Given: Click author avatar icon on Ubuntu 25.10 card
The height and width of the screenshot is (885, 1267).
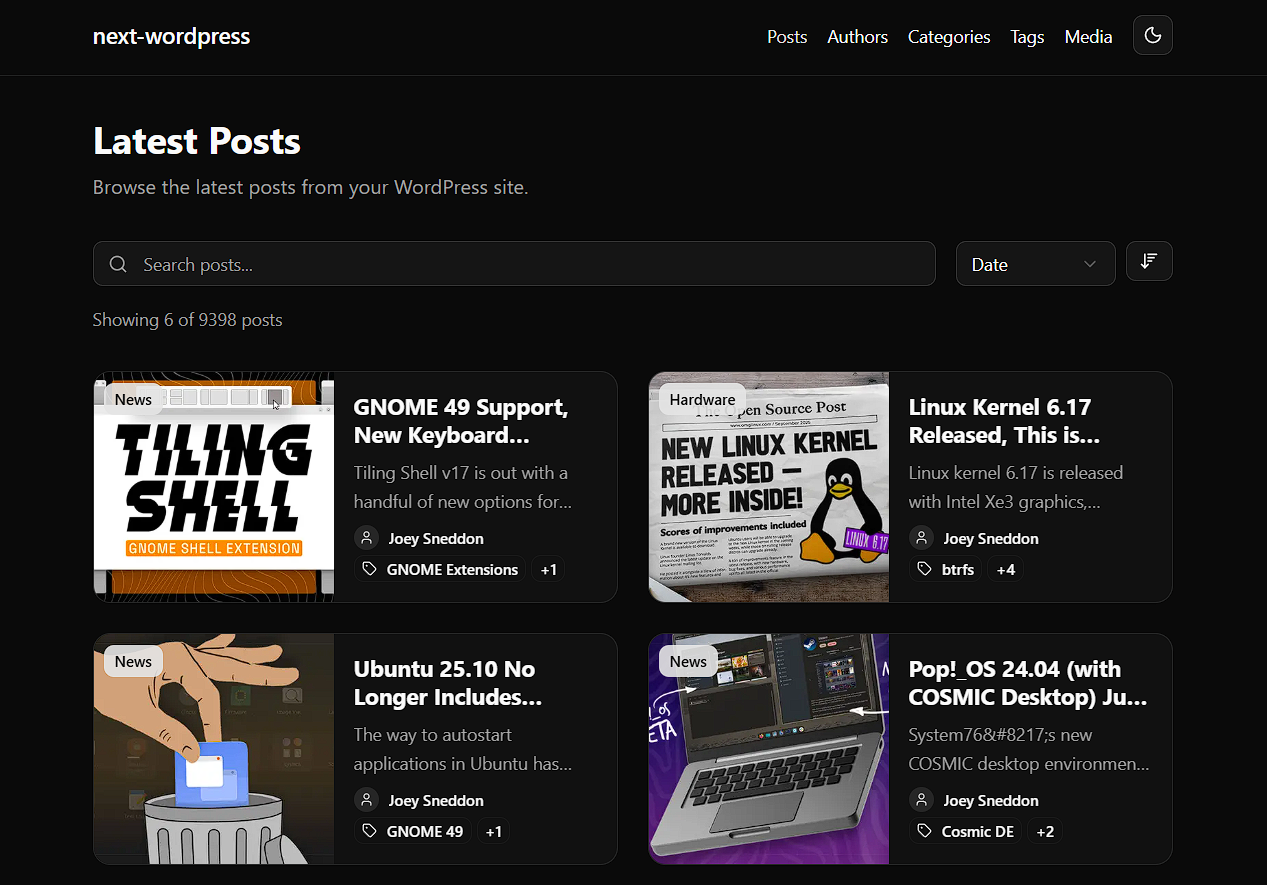Looking at the screenshot, I should click(x=366, y=800).
